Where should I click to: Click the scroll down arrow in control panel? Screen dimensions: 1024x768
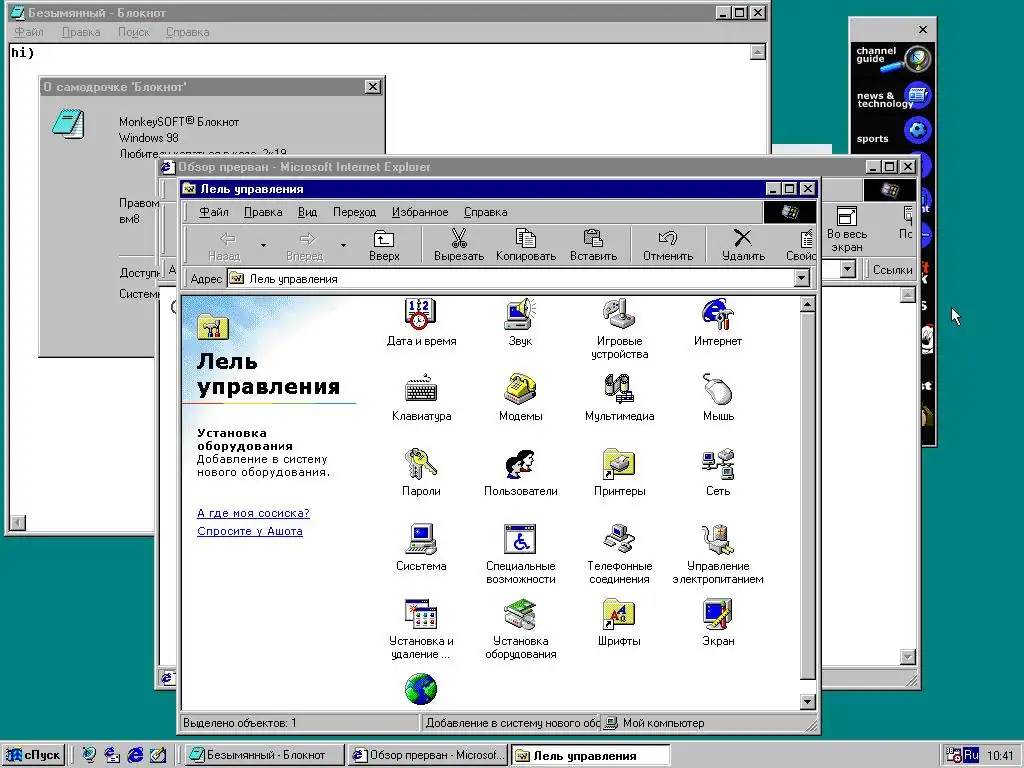[x=808, y=702]
